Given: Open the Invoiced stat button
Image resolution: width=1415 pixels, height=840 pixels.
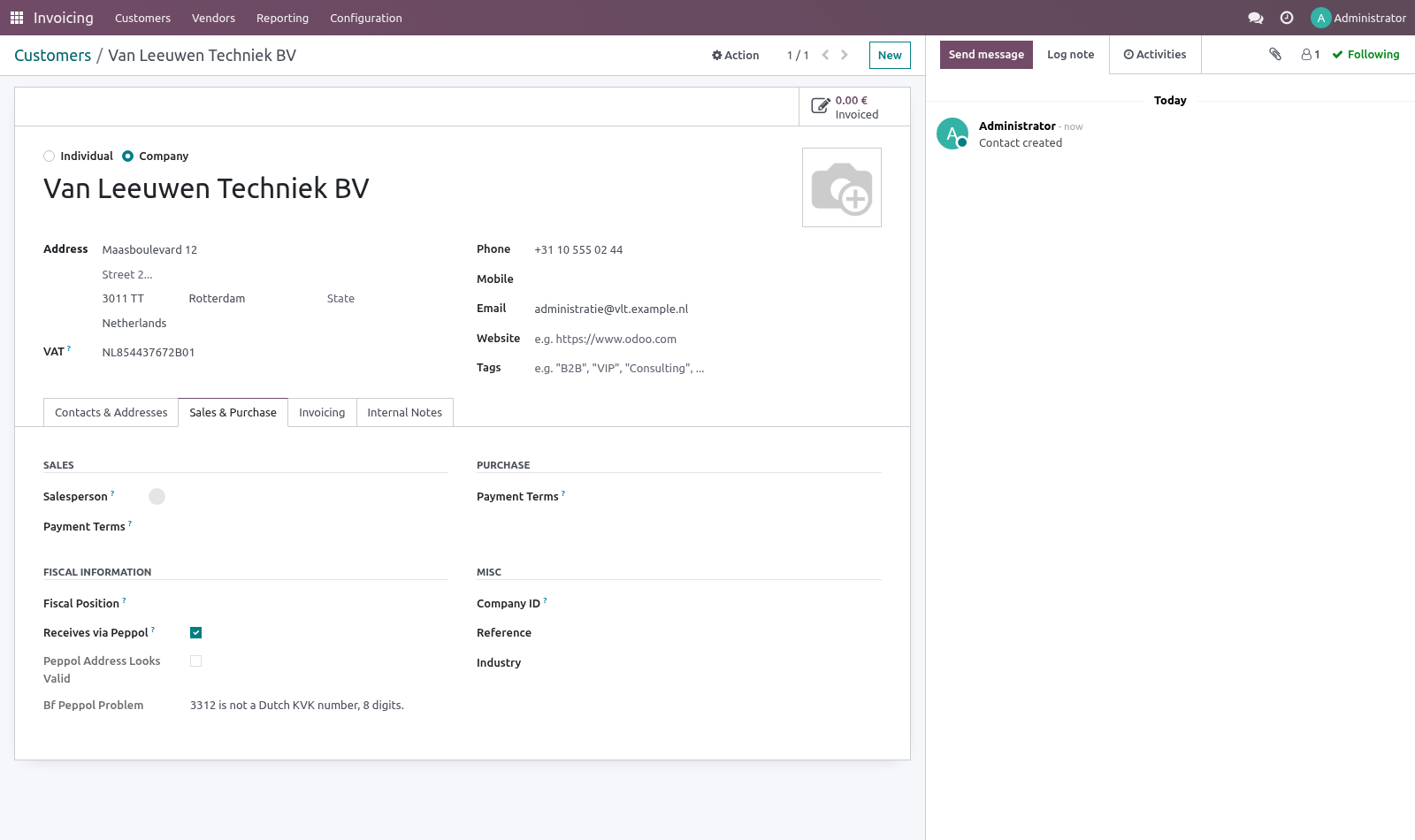Looking at the screenshot, I should pyautogui.click(x=854, y=107).
